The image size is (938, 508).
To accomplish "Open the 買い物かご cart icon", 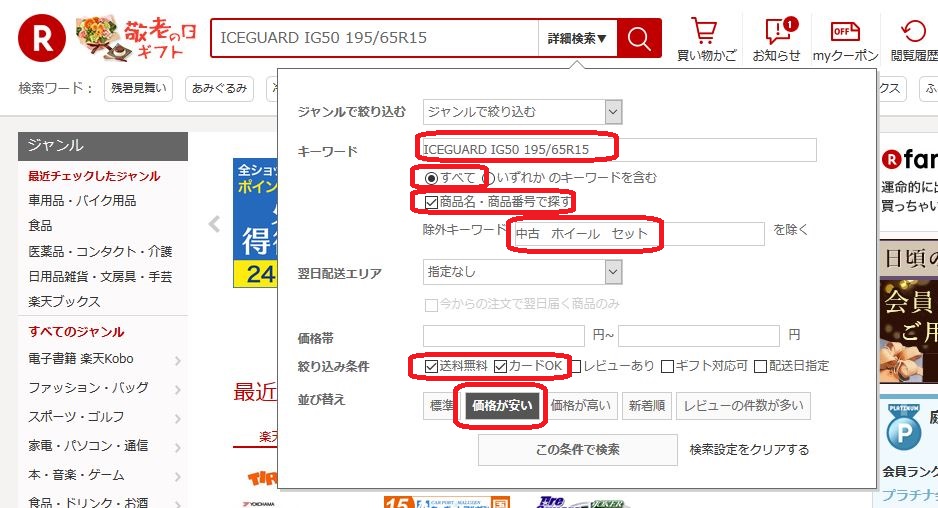I will tap(706, 39).
